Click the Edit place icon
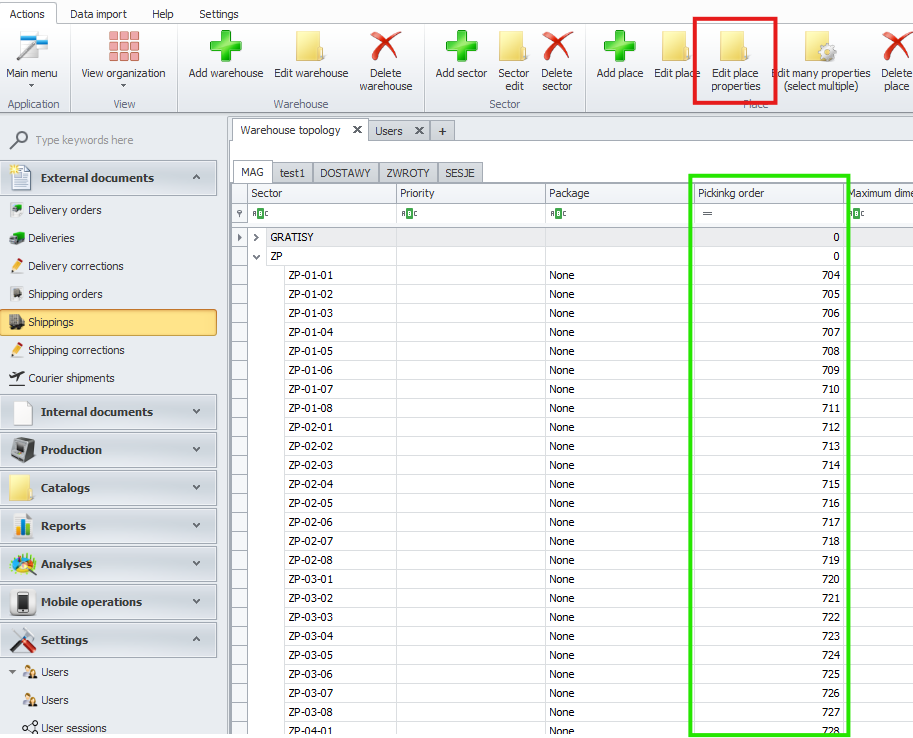Screen dimensions: 913x738 pos(676,47)
